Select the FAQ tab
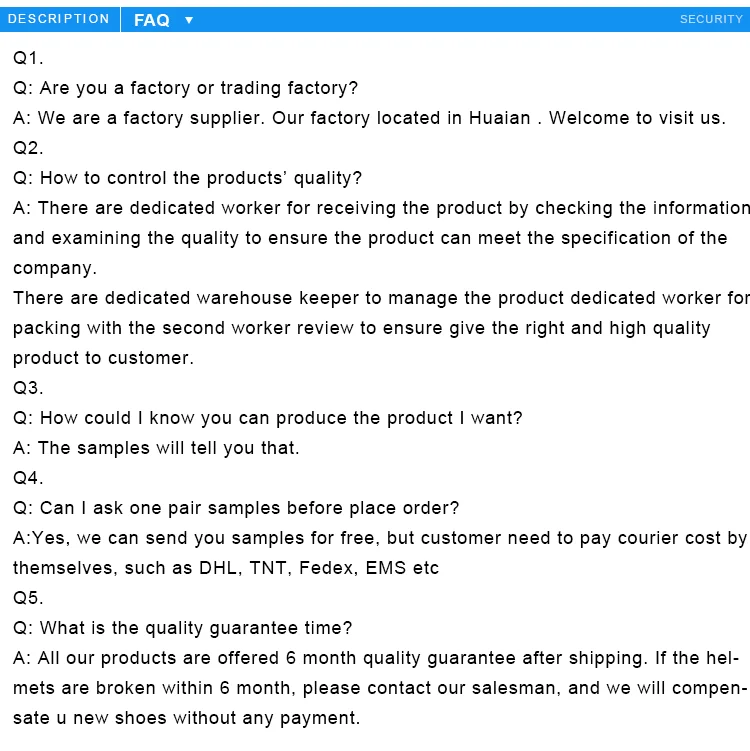This screenshot has width=750, height=751. pyautogui.click(x=152, y=20)
